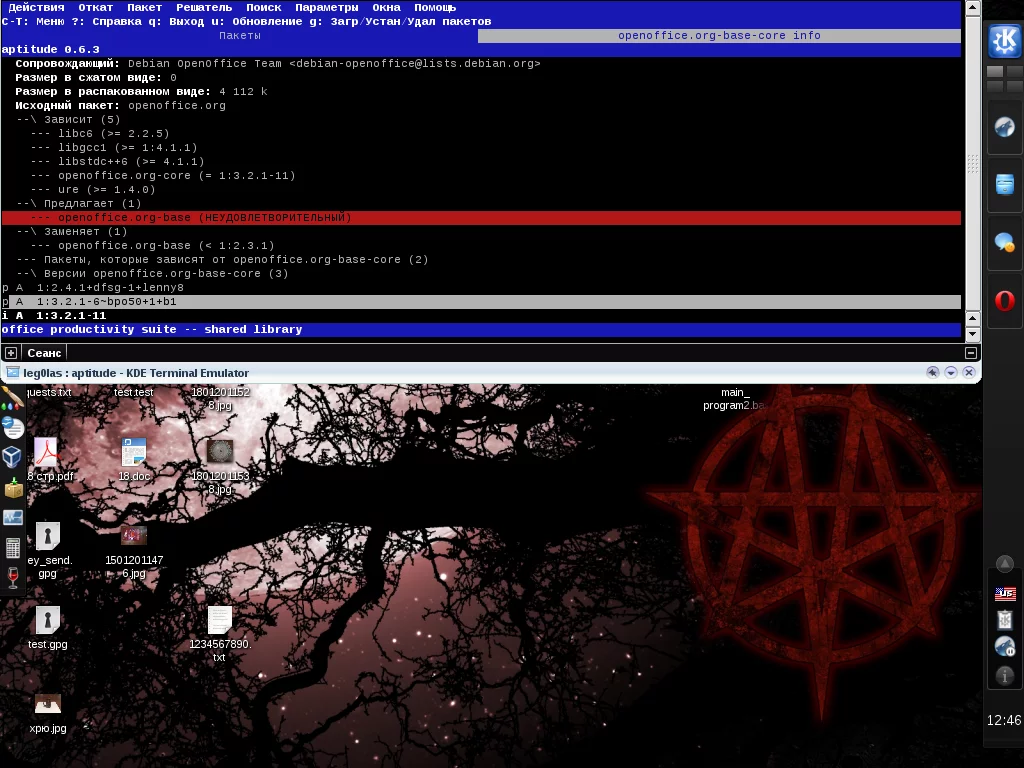Click the 12:46 clock
Image resolution: width=1024 pixels, height=768 pixels.
[x=1004, y=720]
